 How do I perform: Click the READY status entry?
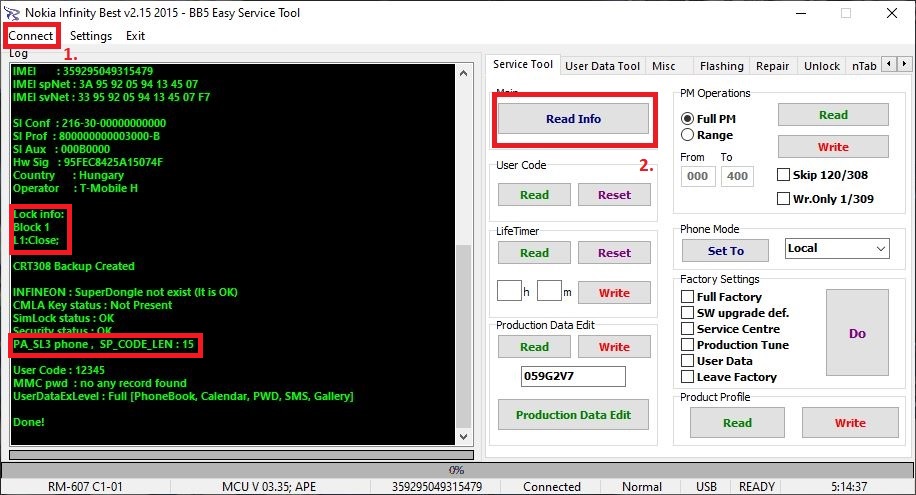[x=757, y=487]
